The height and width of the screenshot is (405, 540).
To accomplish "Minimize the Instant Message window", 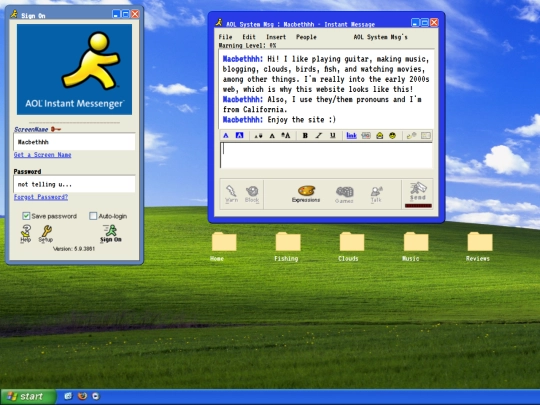I will tap(416, 23).
